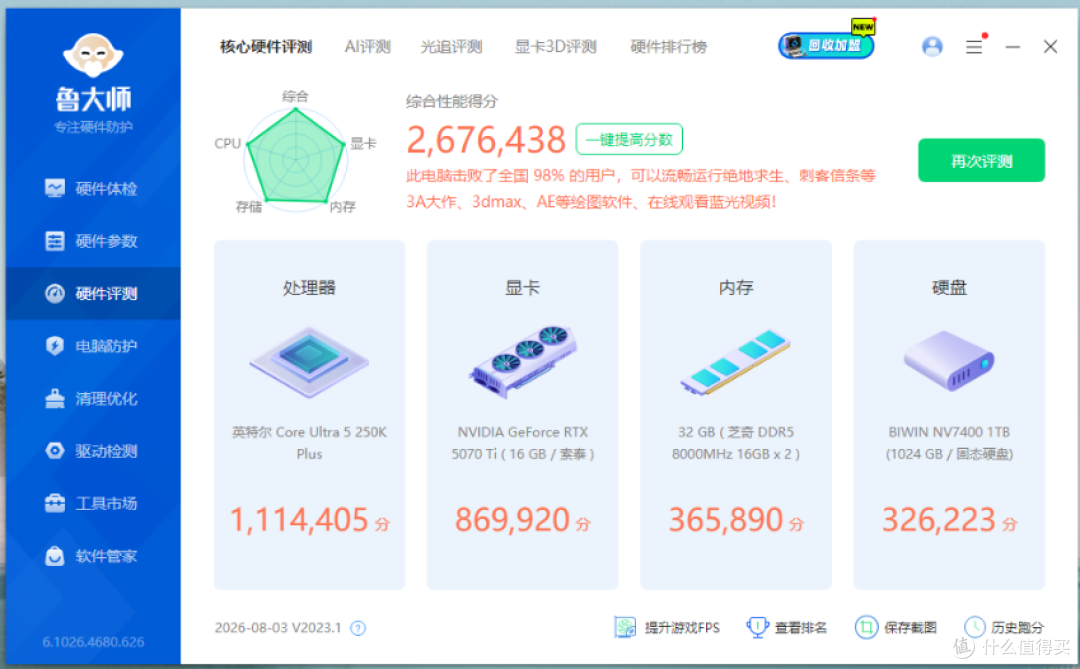This screenshot has height=669, width=1080.
Task: Open 电脑防护 in the sidebar
Action: (x=93, y=346)
